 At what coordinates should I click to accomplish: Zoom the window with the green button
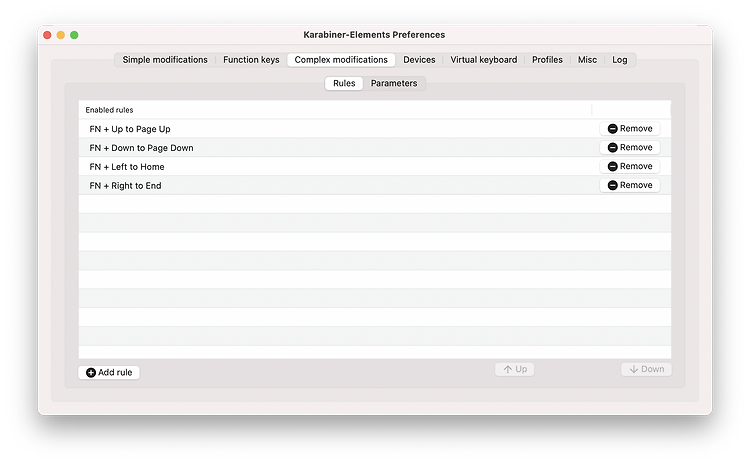coord(74,35)
